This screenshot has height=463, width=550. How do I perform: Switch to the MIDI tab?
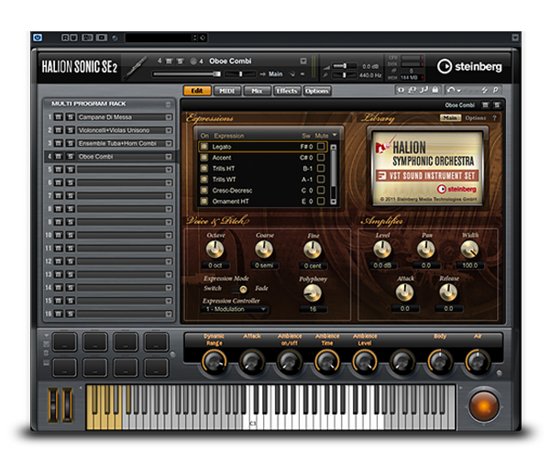pyautogui.click(x=227, y=91)
